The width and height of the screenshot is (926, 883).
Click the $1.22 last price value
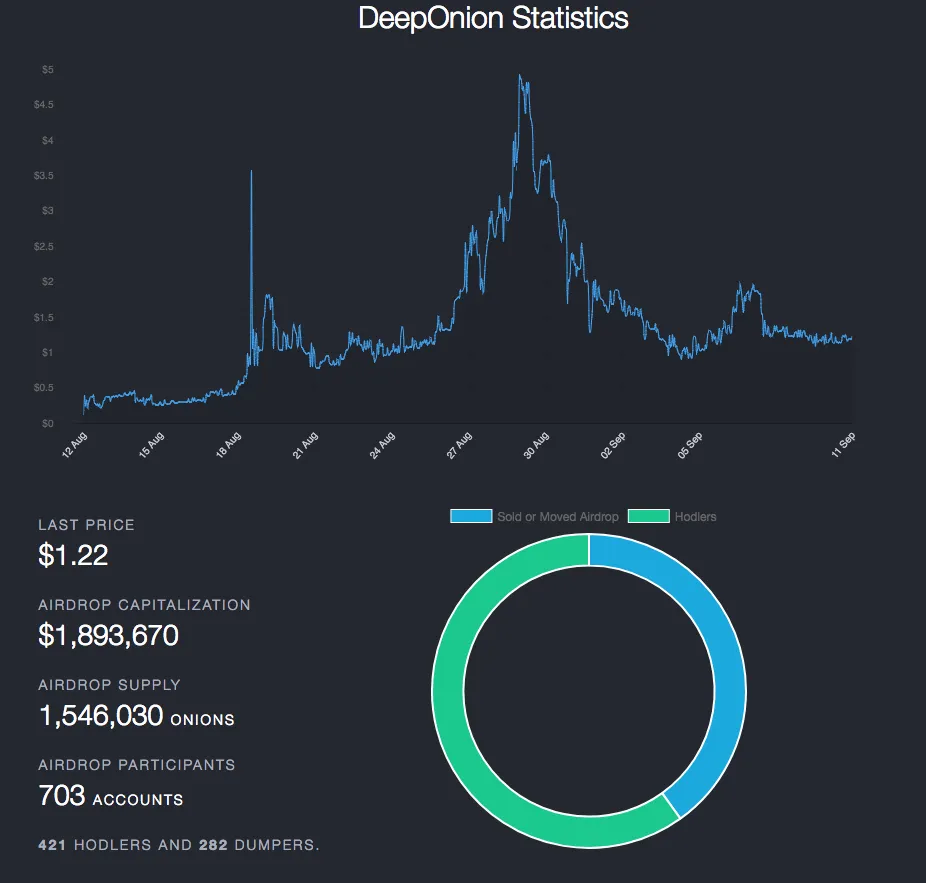click(73, 555)
